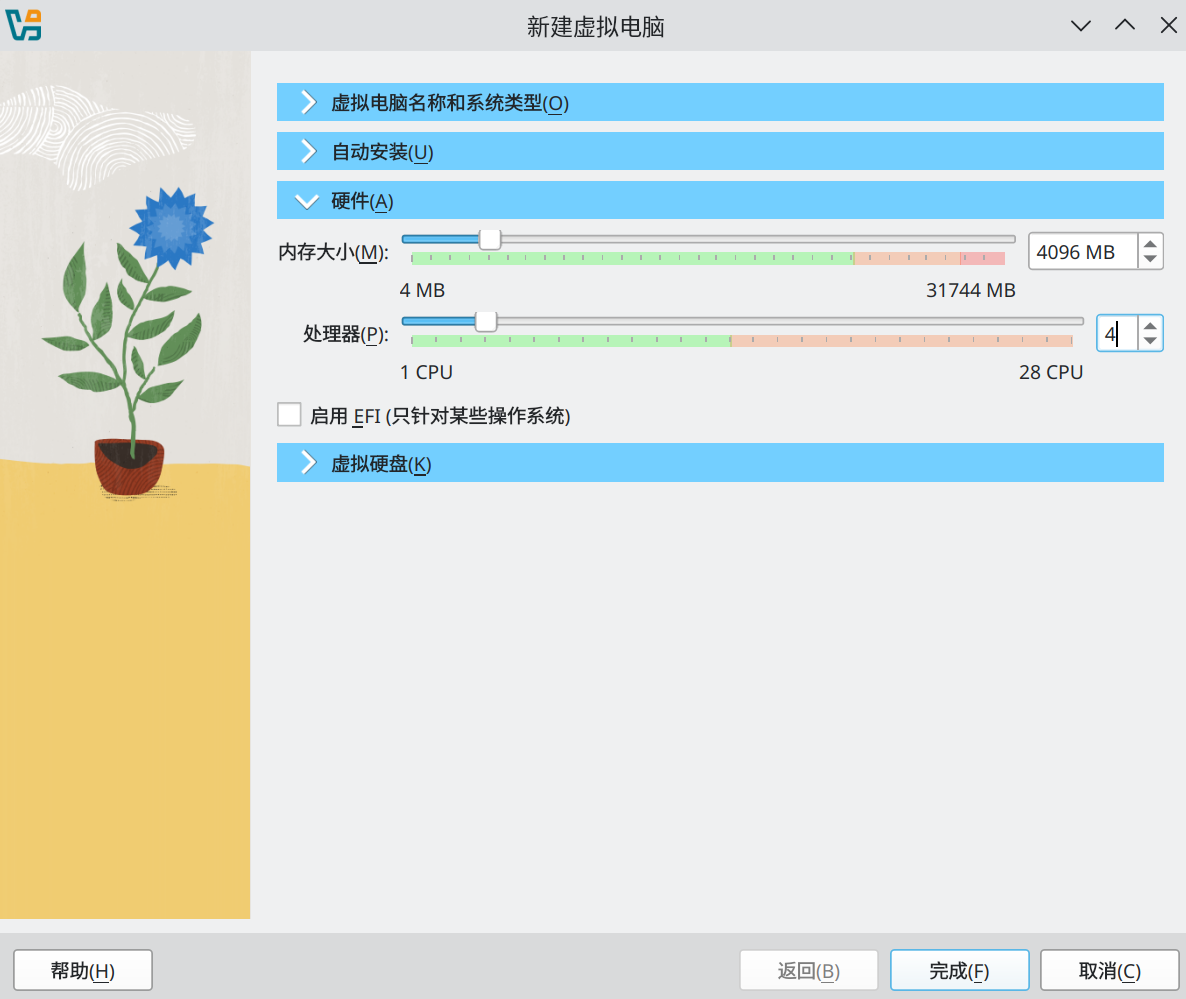Minimize window with down chevron icon
Screen dimensions: 1186x999
tap(1081, 26)
